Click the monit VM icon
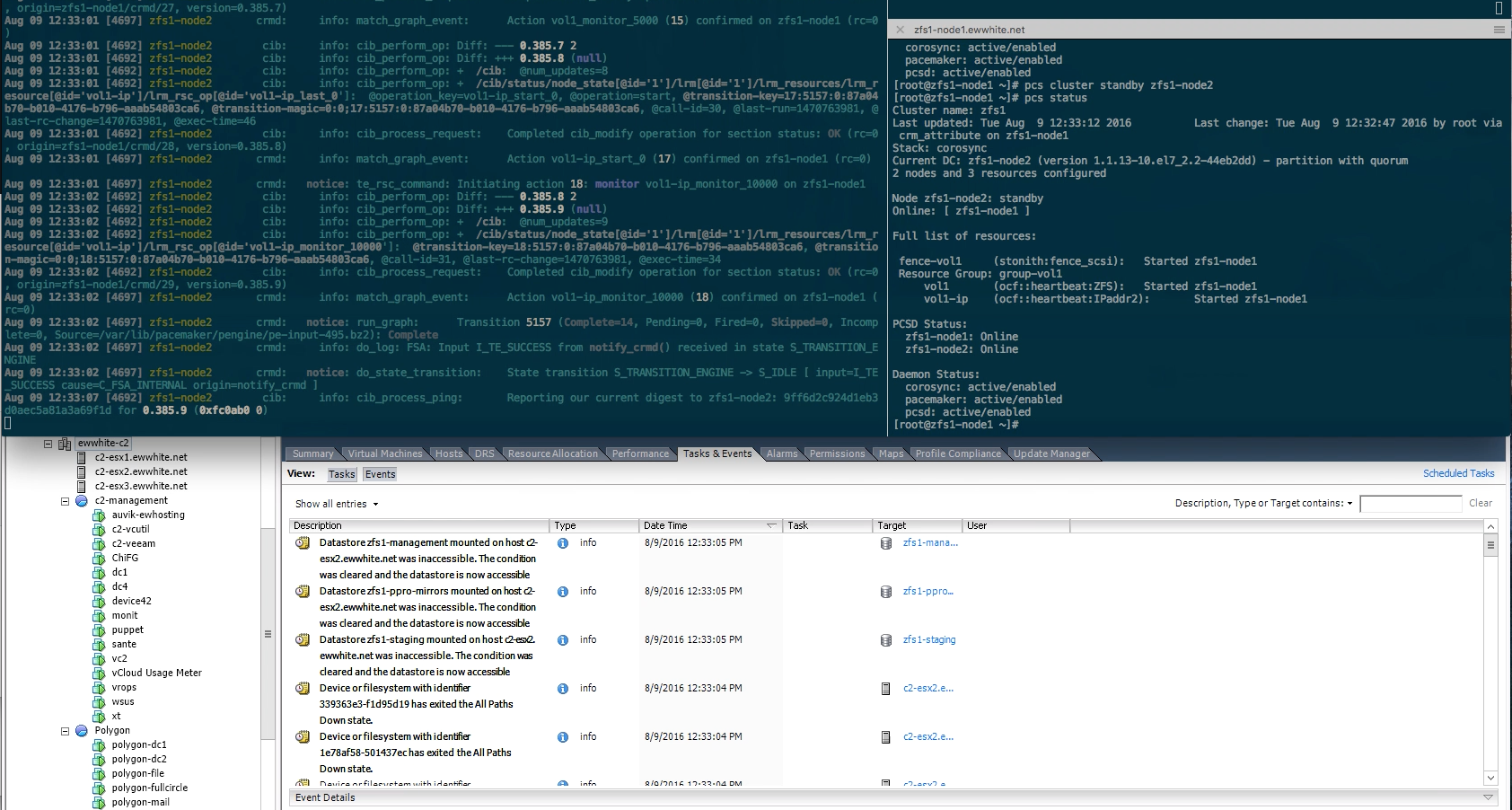1512x810 pixels. pyautogui.click(x=99, y=615)
